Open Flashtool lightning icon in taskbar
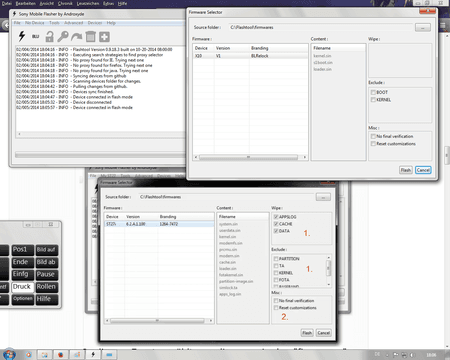The width and height of the screenshot is (450, 360). tap(93, 354)
